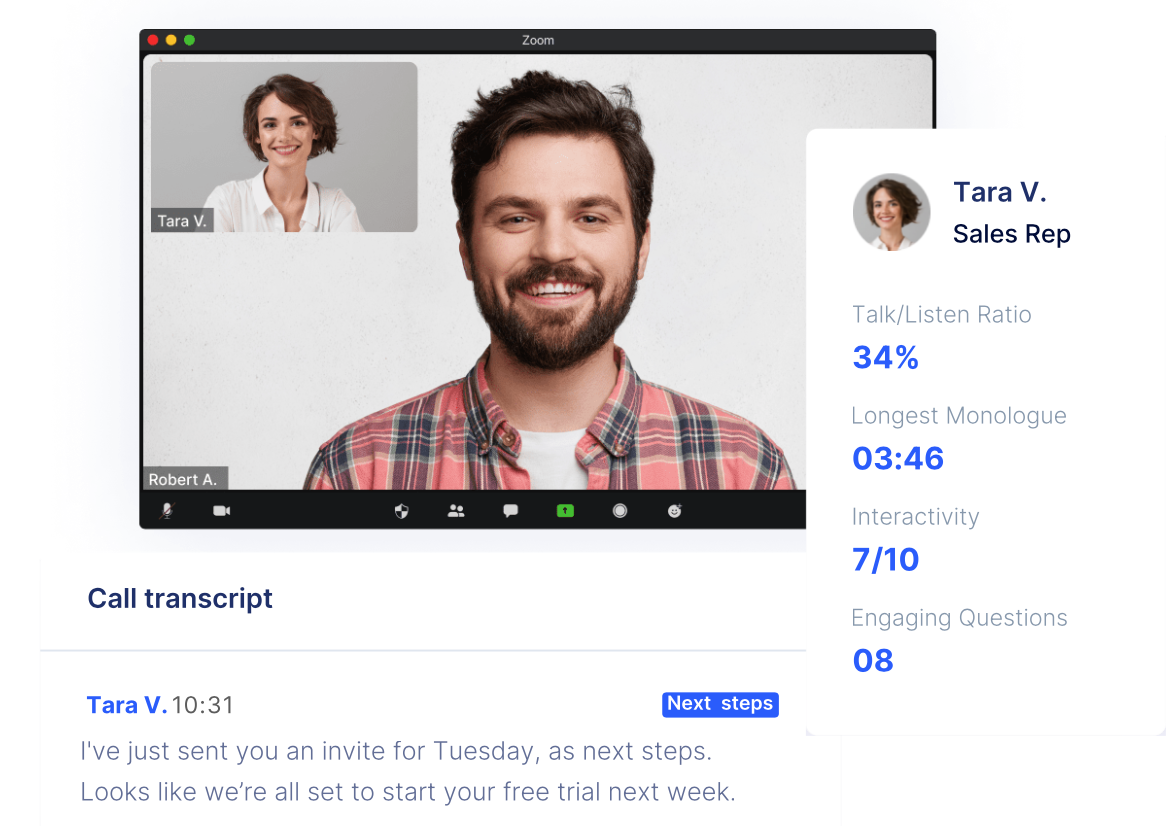Click Tara V. speaker name in transcript
1172x826 pixels.
pos(126,705)
